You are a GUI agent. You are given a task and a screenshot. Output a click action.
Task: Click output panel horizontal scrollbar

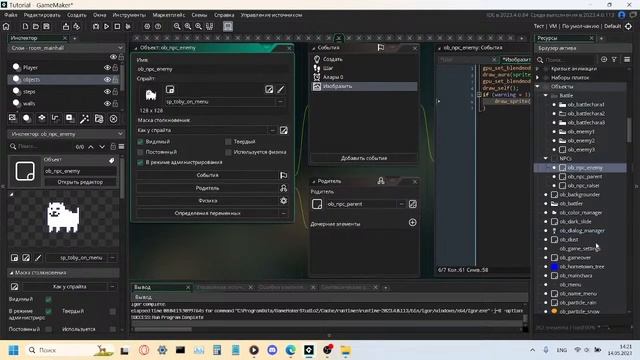tap(163, 329)
